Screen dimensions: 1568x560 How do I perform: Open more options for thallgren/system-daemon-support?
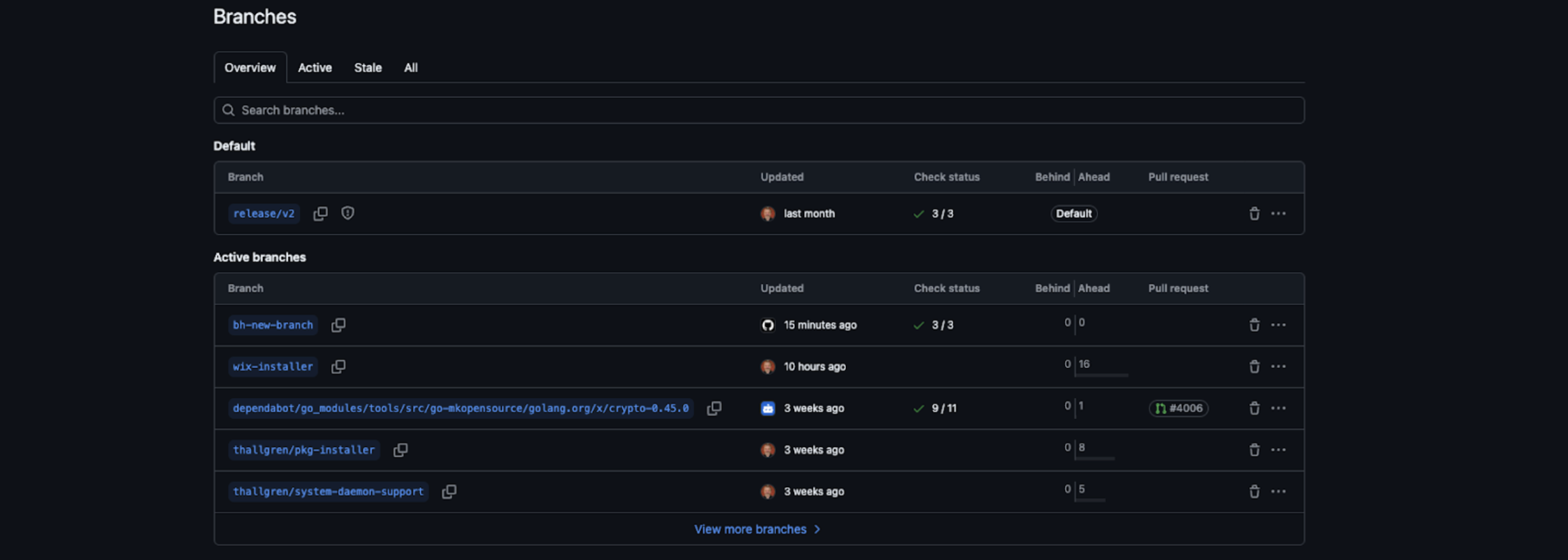[x=1278, y=492]
